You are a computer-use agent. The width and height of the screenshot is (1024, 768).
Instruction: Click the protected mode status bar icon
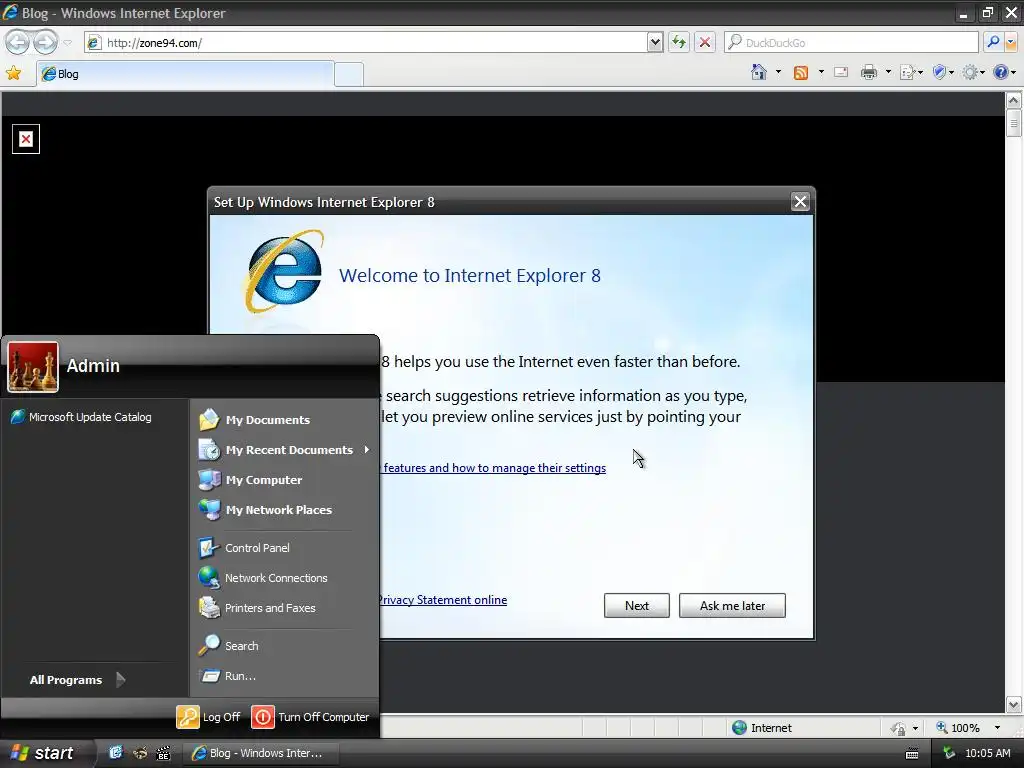898,728
